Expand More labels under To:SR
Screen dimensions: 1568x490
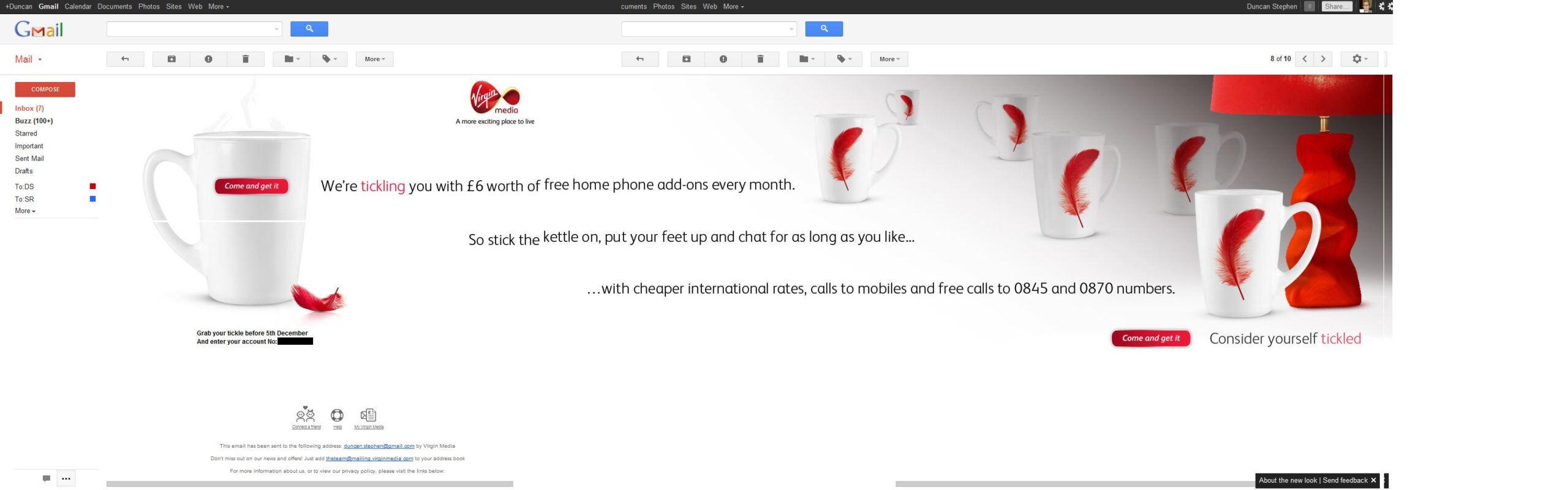pos(25,211)
